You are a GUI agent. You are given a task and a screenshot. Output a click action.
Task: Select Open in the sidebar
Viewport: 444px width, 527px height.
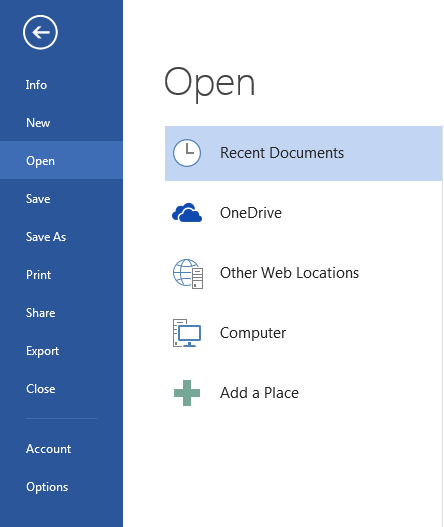click(x=61, y=161)
